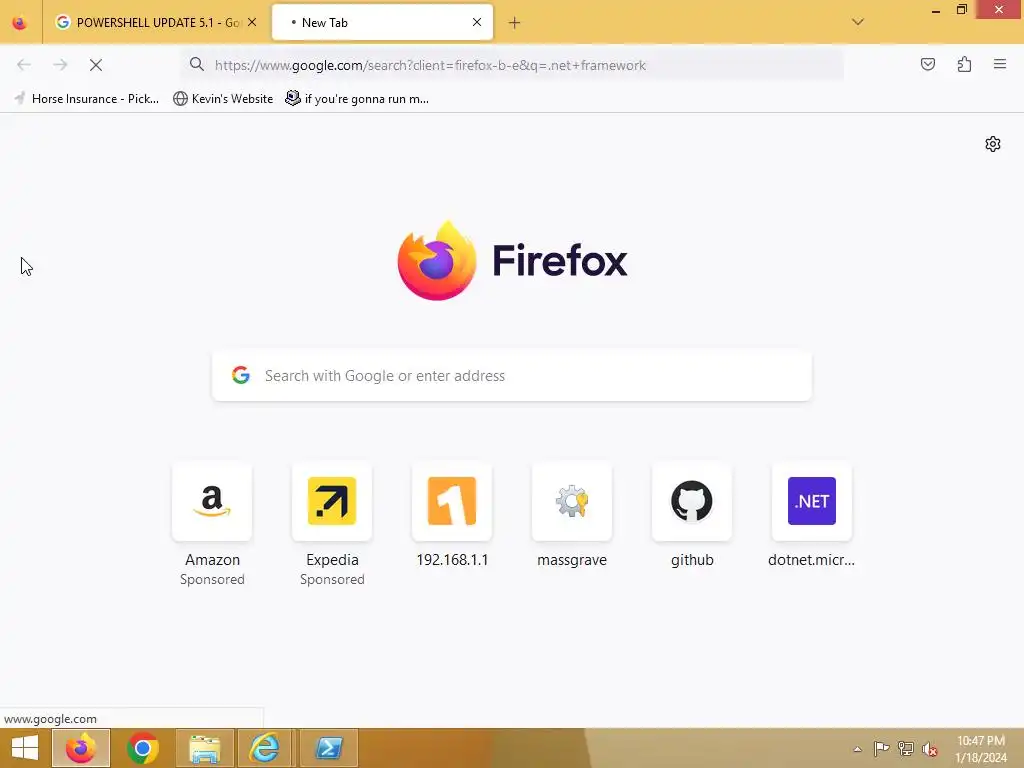This screenshot has width=1024, height=768.
Task: Open the Windows Start button
Action: pos(24,748)
